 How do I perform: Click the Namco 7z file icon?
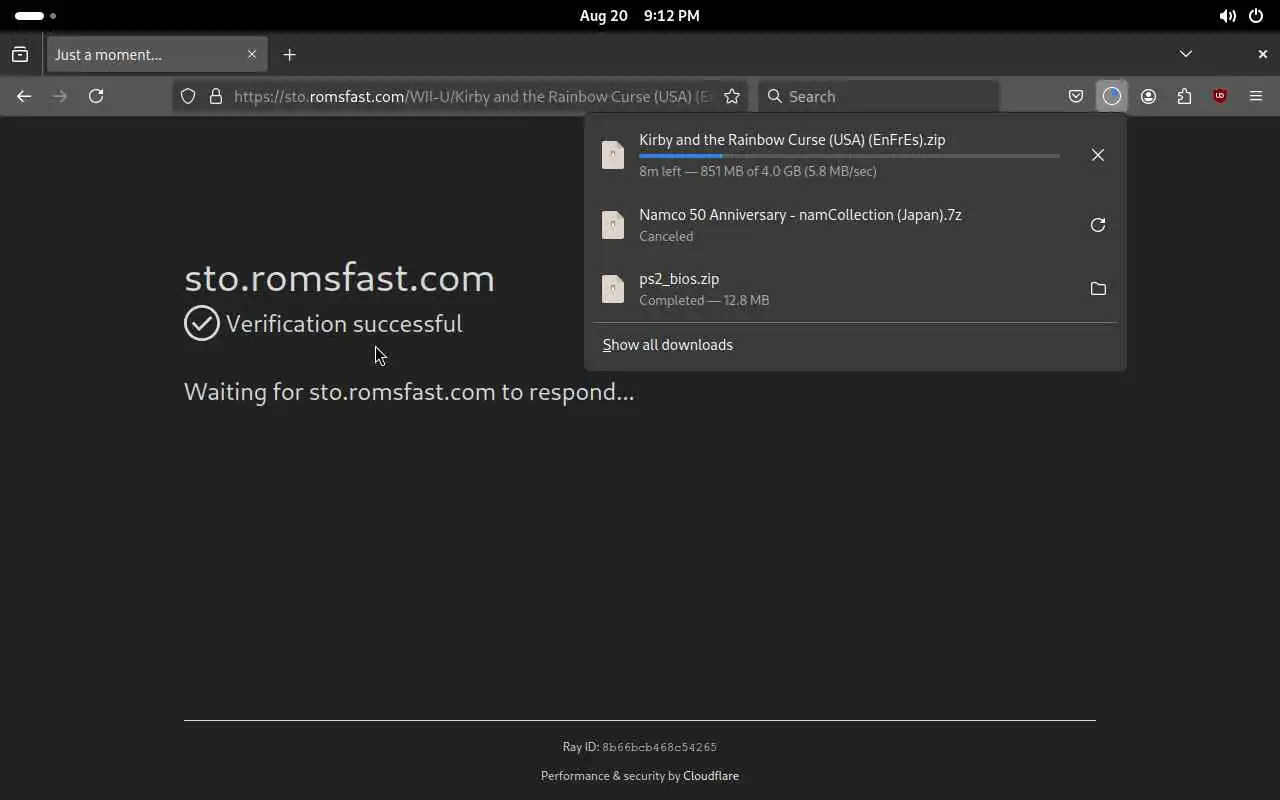613,225
